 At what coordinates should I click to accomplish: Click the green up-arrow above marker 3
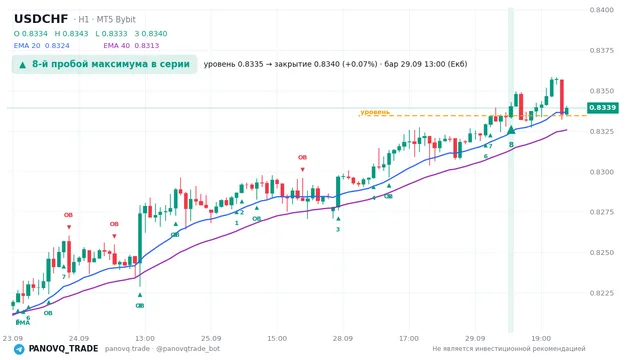pos(338,219)
